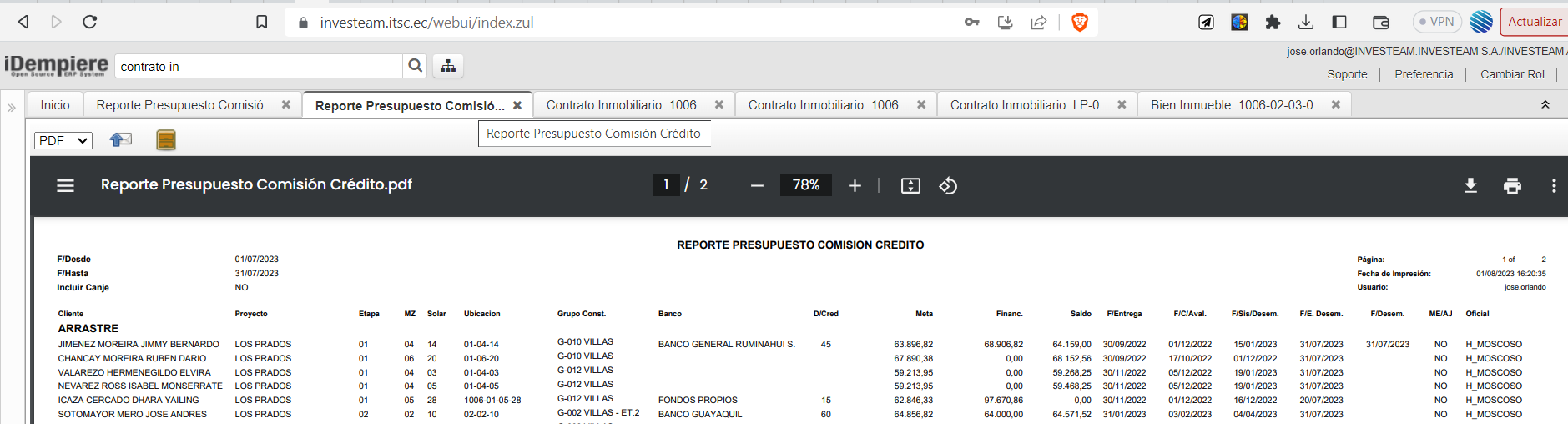Click the Cambiar Rol link

pyautogui.click(x=1512, y=74)
